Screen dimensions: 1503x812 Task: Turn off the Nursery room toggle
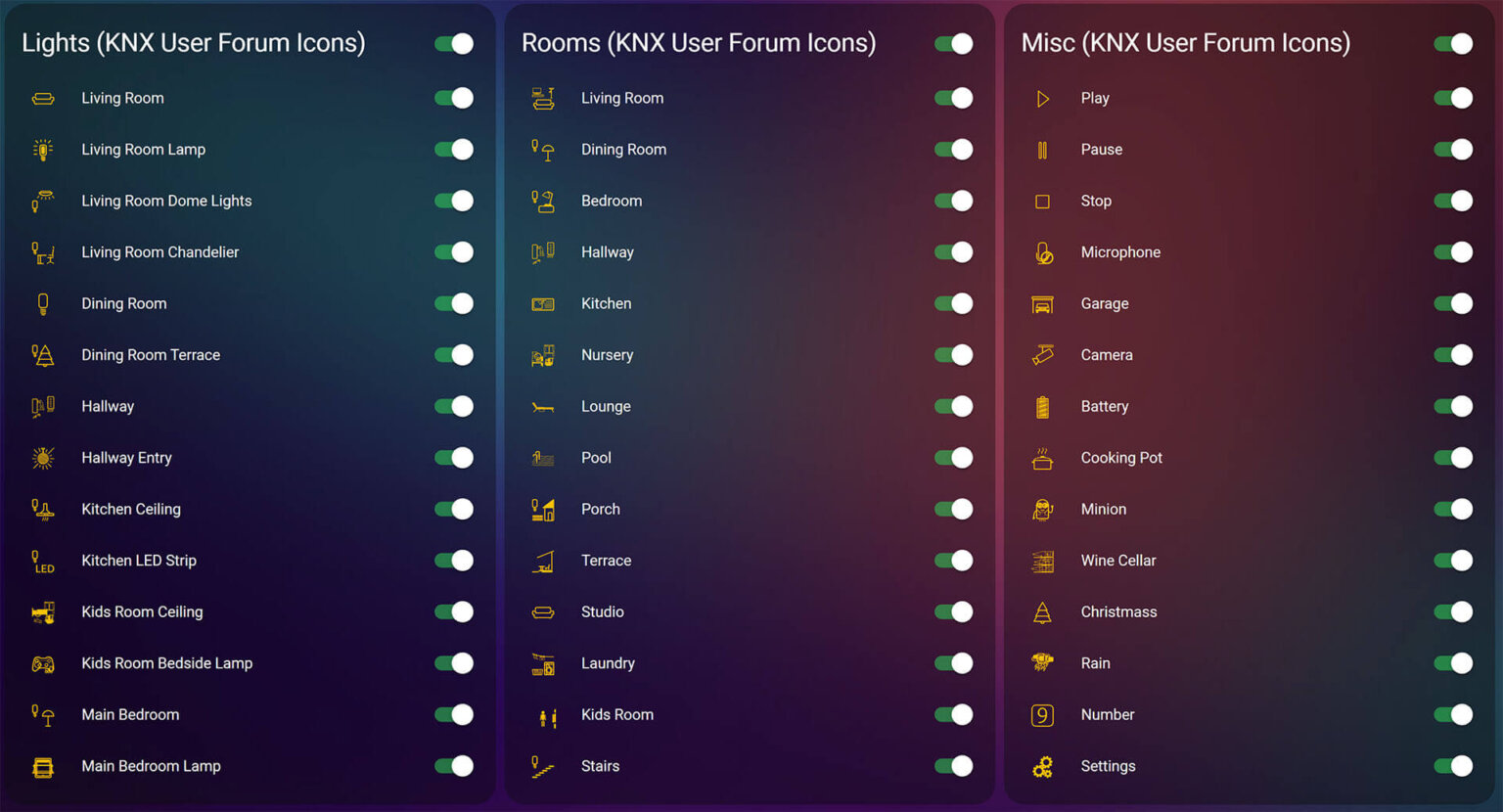(953, 354)
